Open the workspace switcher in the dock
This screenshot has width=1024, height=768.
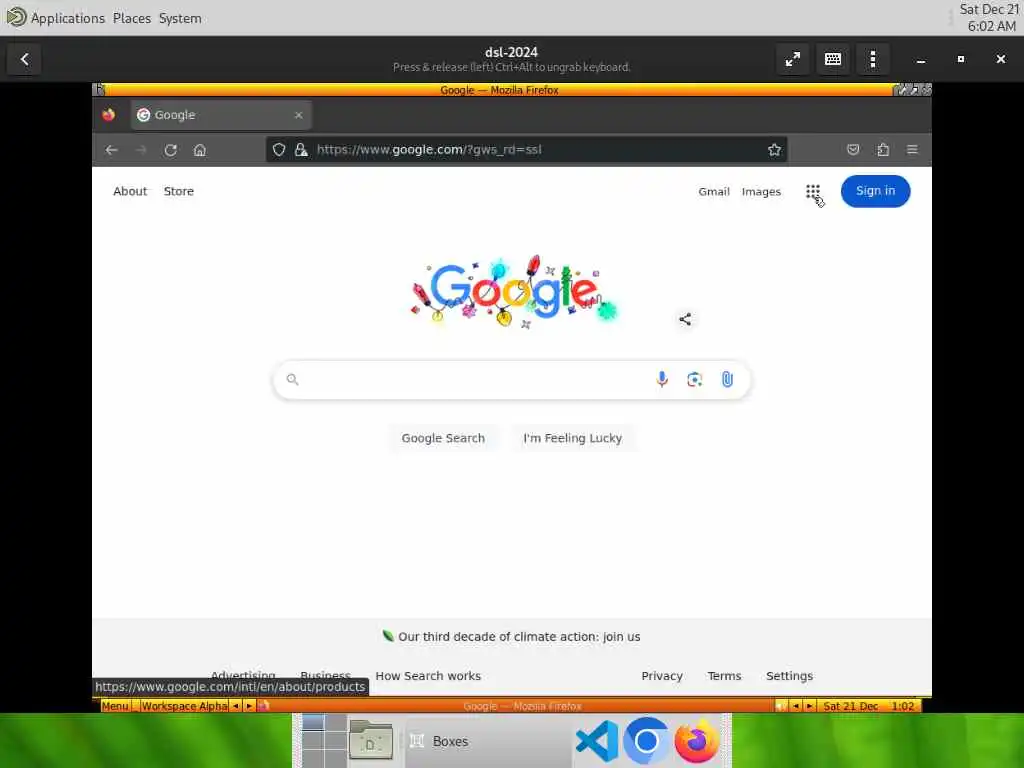click(x=324, y=741)
